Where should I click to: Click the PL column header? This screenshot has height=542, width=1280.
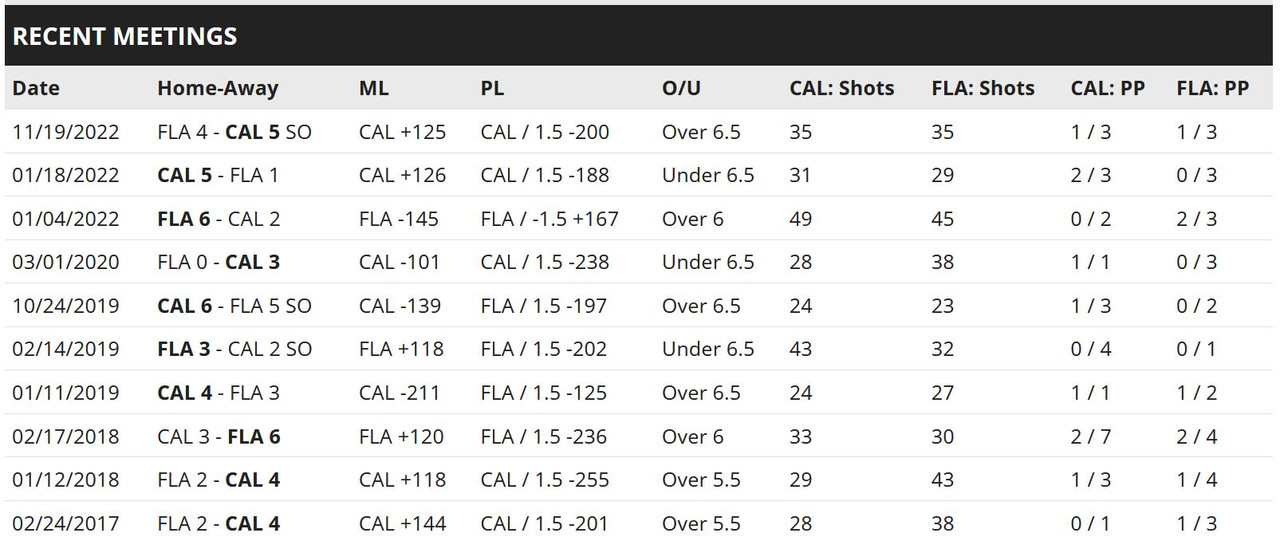click(x=492, y=88)
